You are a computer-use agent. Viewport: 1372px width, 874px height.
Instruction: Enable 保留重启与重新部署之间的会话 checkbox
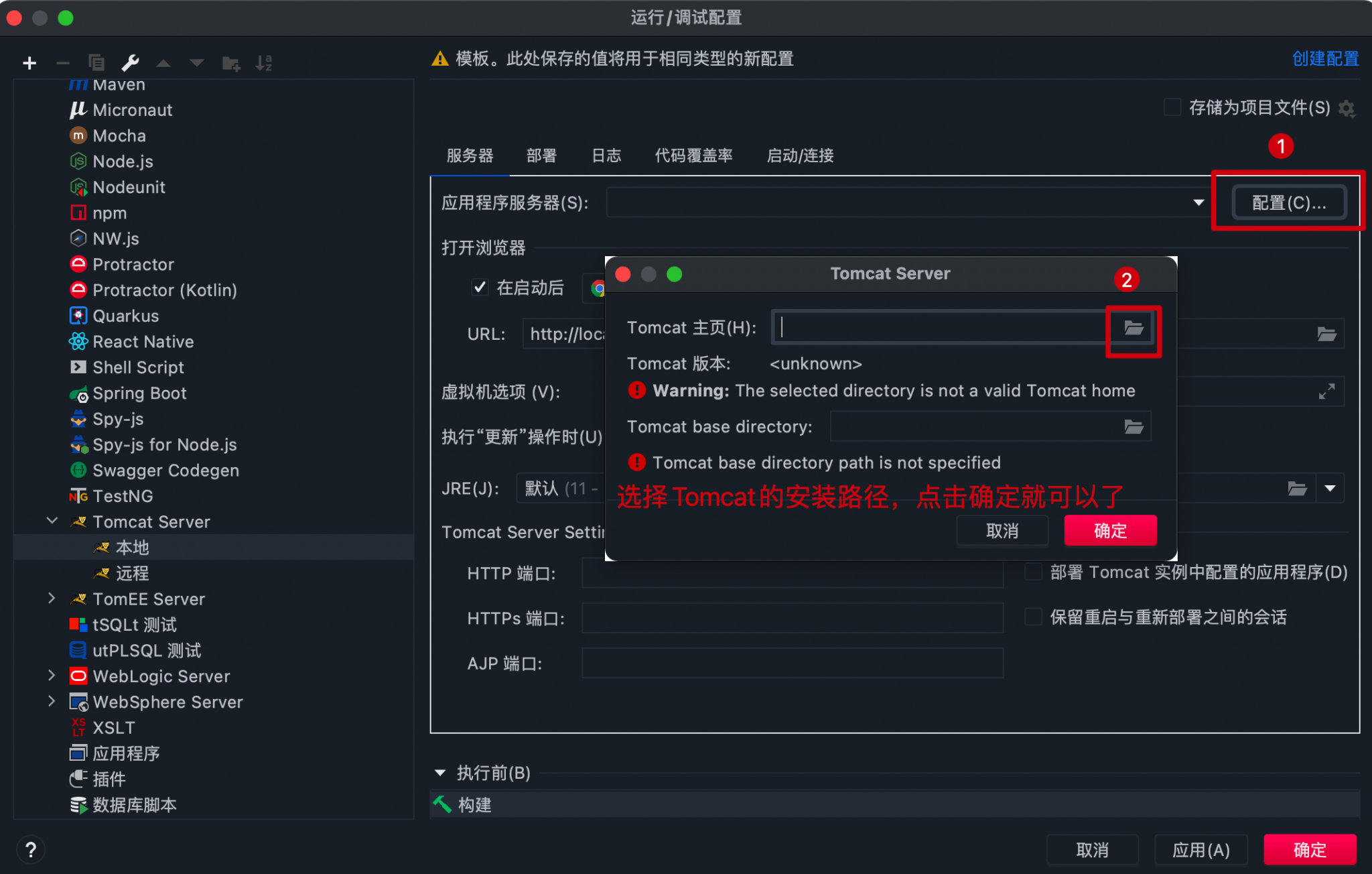(1034, 617)
